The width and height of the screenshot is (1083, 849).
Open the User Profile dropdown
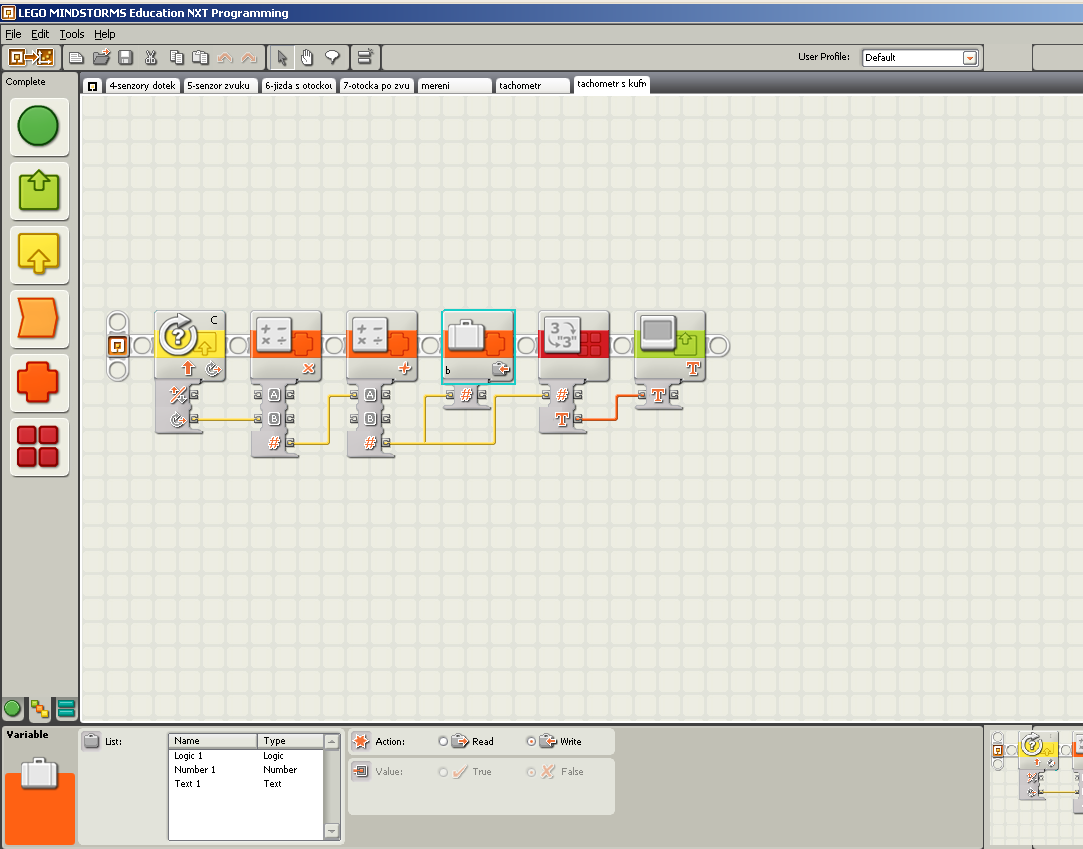969,57
